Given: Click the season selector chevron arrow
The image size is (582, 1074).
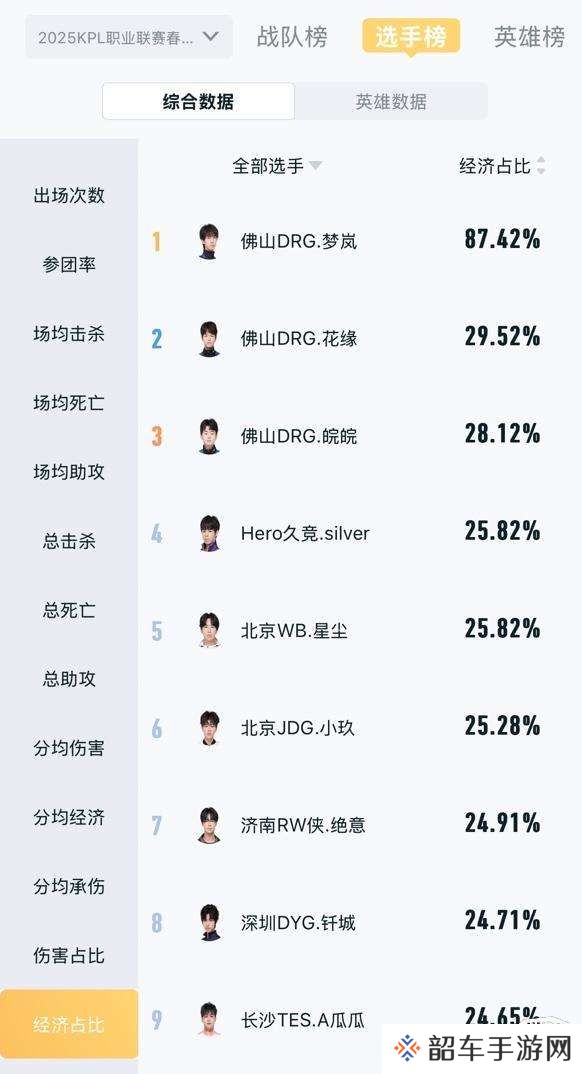Looking at the screenshot, I should (211, 36).
